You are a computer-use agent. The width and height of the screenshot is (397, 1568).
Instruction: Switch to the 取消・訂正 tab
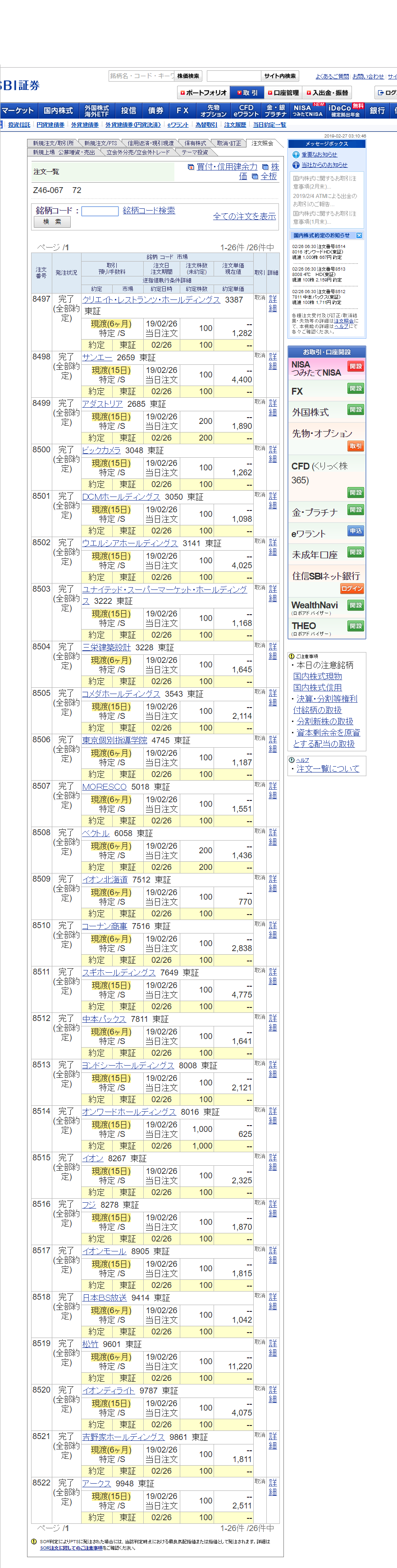[x=229, y=143]
